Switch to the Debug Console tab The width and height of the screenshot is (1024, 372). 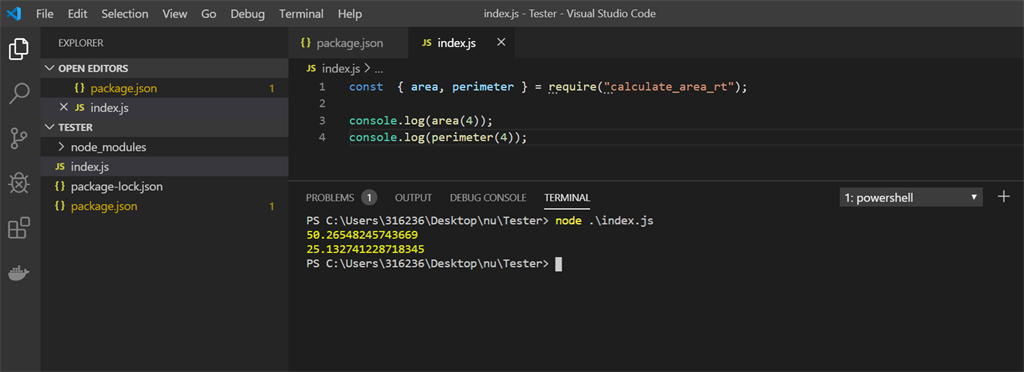pyautogui.click(x=488, y=197)
